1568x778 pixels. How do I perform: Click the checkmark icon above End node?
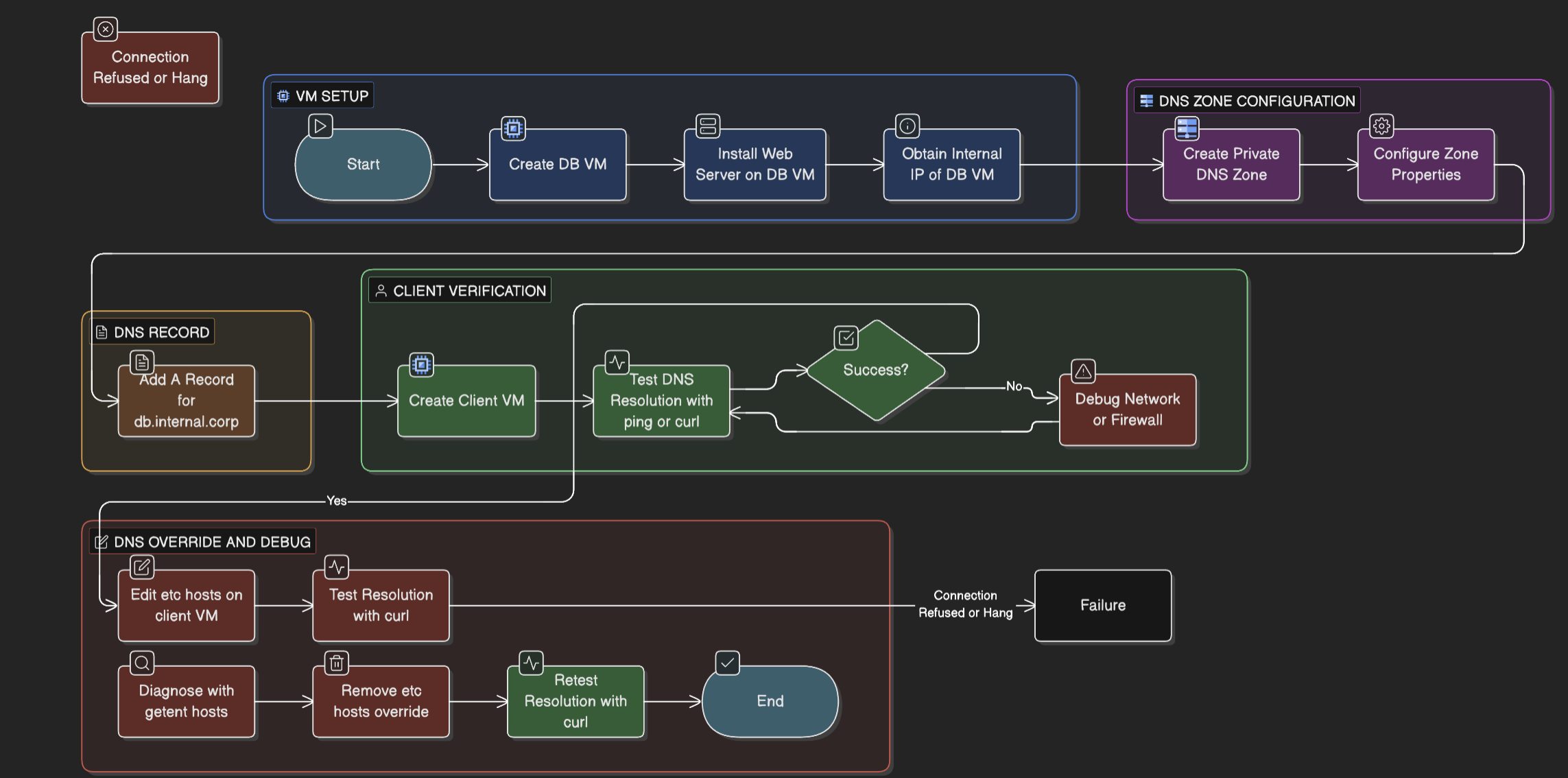pos(727,663)
